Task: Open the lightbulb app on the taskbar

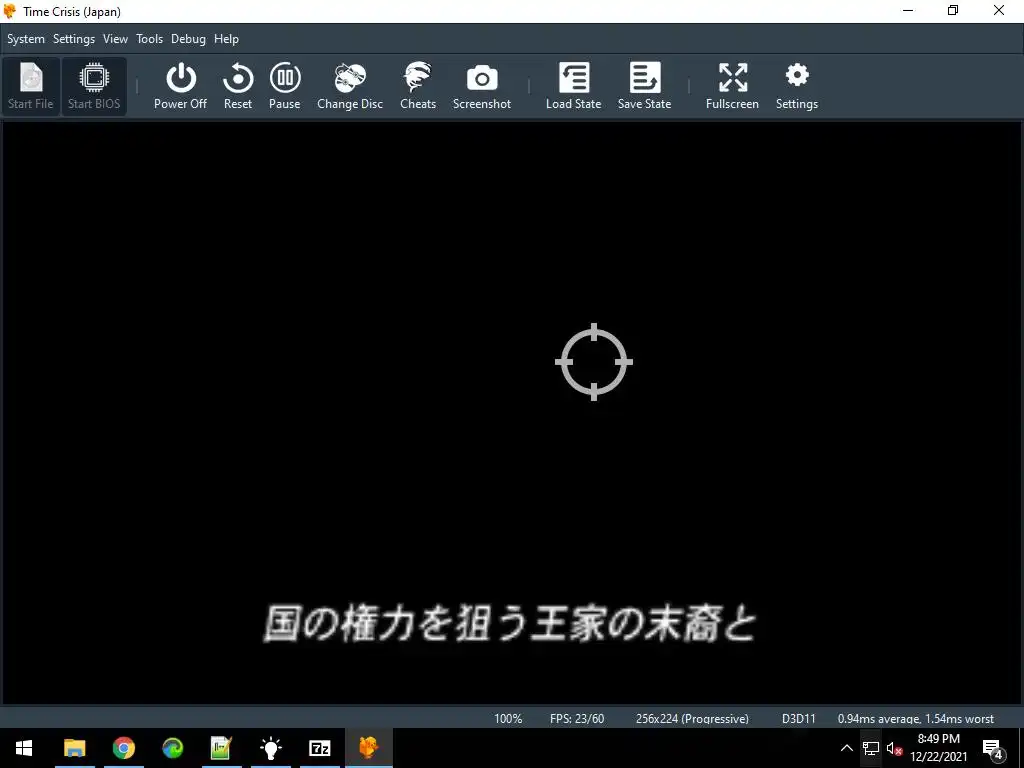Action: pyautogui.click(x=270, y=748)
